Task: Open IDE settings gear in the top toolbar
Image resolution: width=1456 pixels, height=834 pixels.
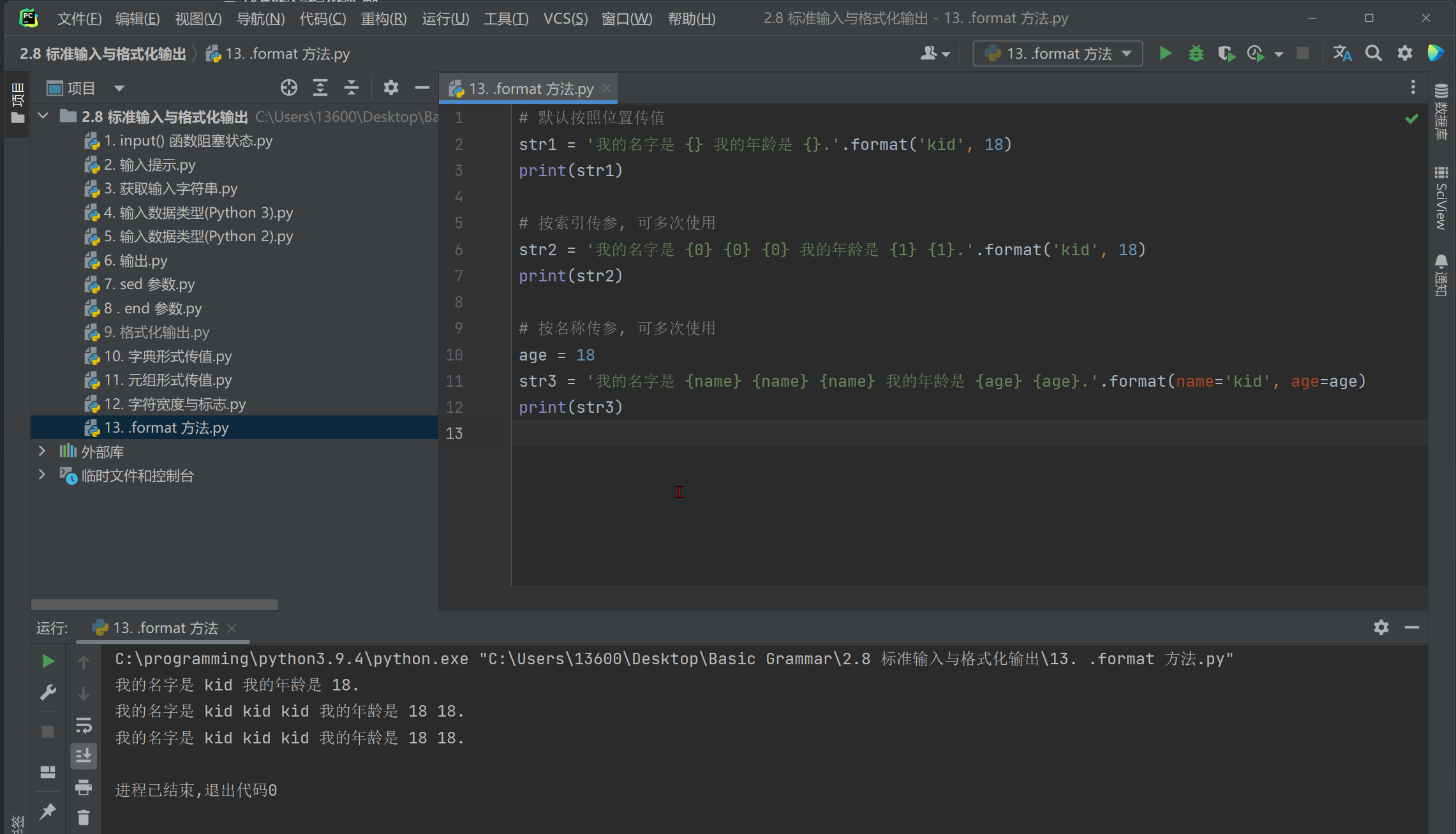Action: 1405,54
